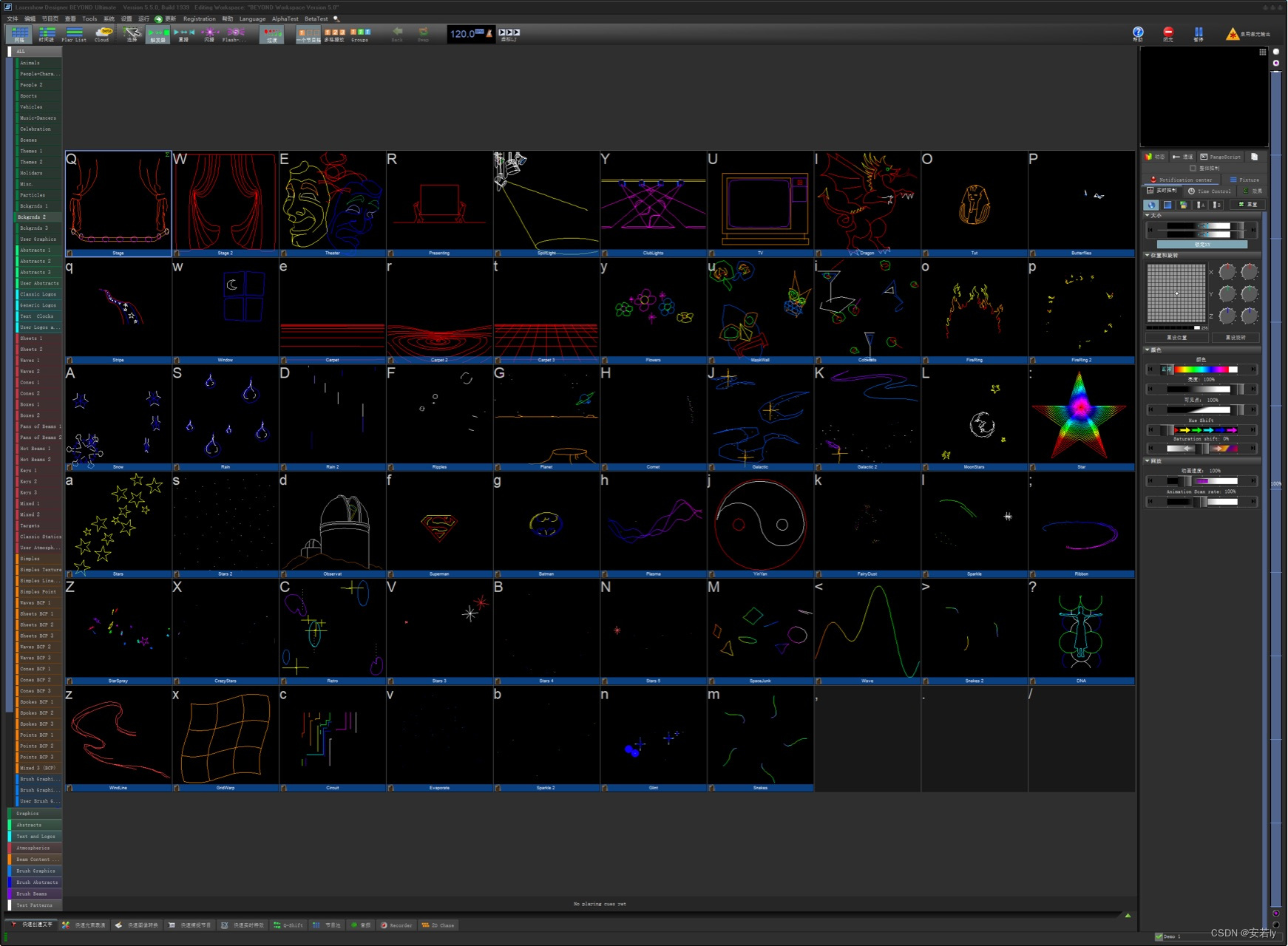Expand the Brush Beams category group

[35, 894]
